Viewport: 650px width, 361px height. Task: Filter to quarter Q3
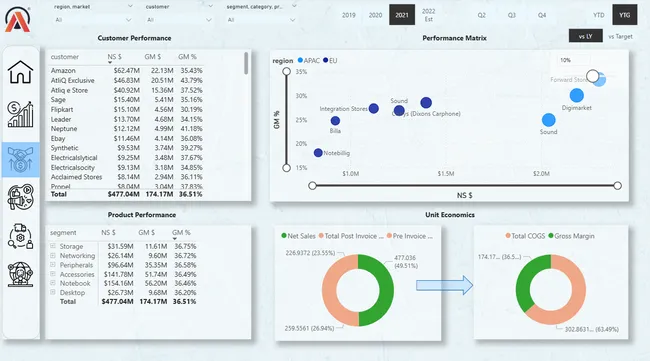[512, 15]
